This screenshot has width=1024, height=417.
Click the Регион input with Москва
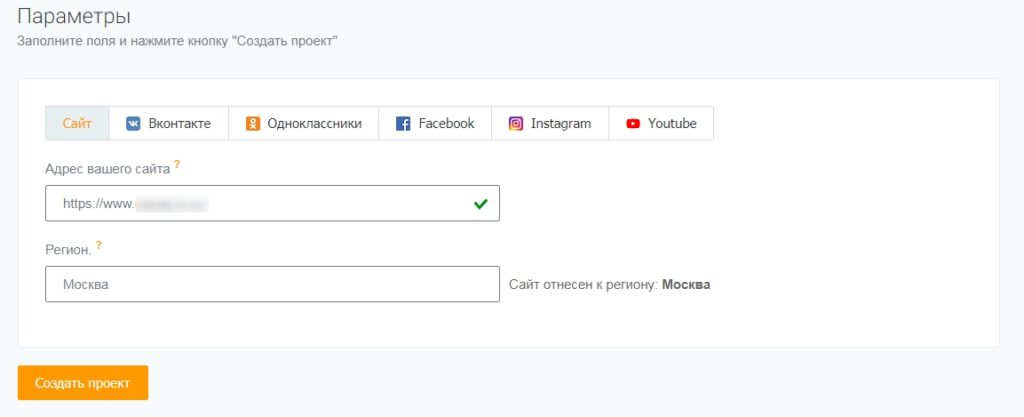coord(272,284)
